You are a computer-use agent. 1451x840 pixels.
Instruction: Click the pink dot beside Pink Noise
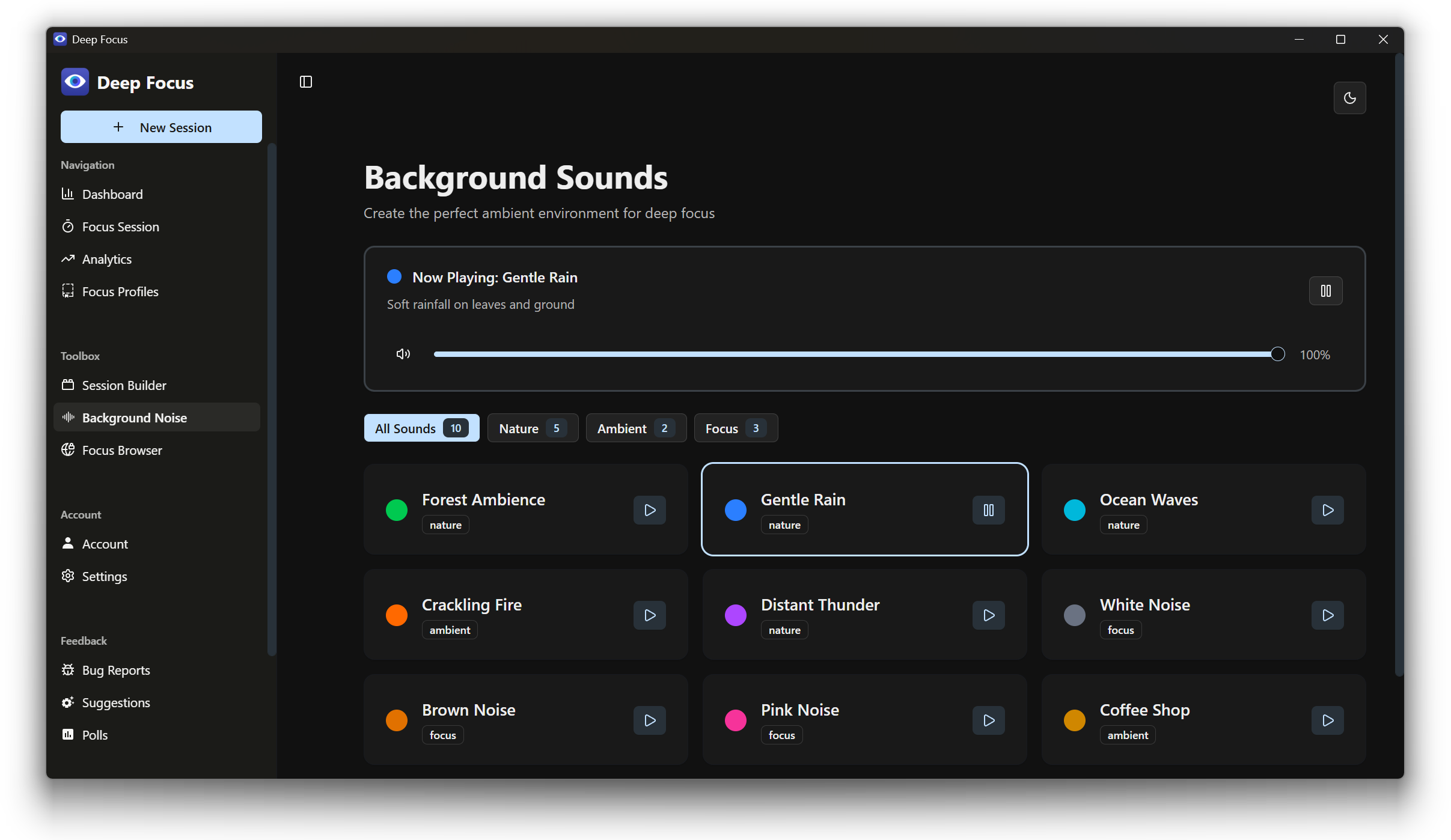736,720
